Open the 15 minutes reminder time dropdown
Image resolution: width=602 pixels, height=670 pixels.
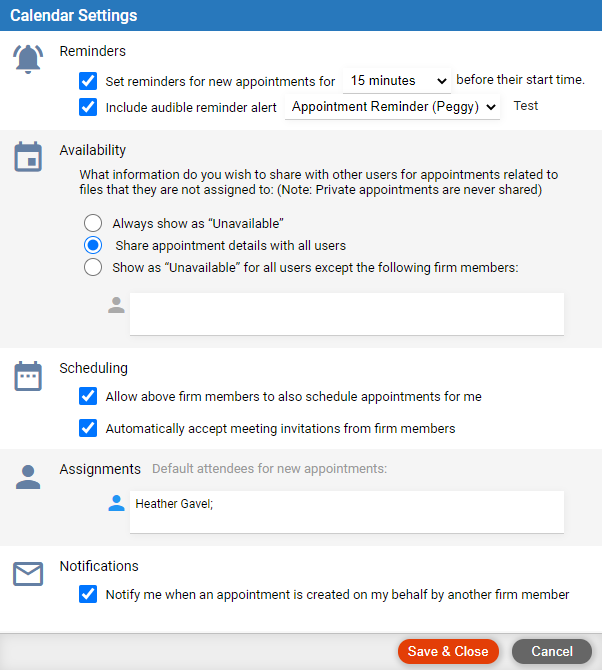(x=397, y=81)
